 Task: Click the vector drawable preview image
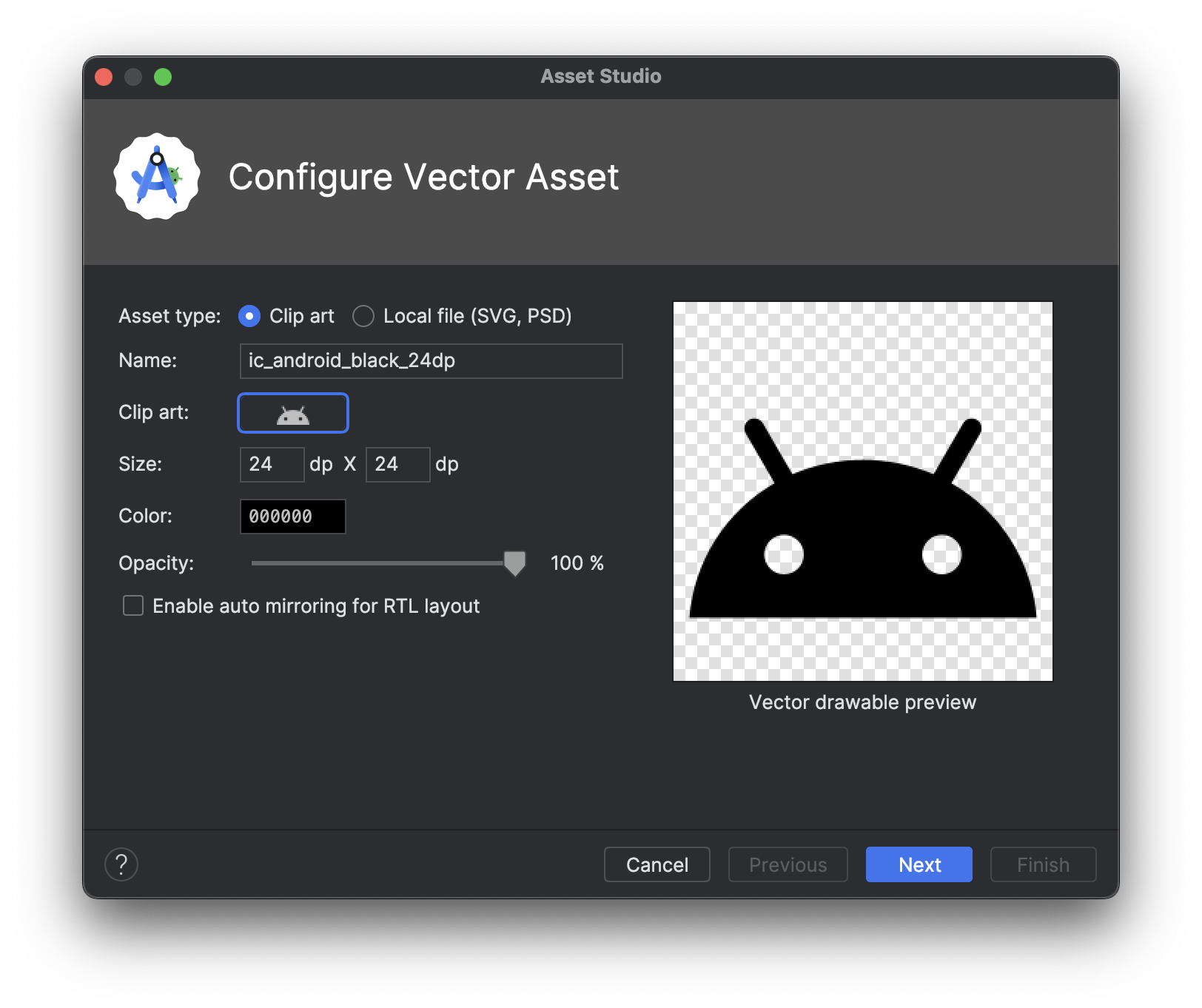863,491
